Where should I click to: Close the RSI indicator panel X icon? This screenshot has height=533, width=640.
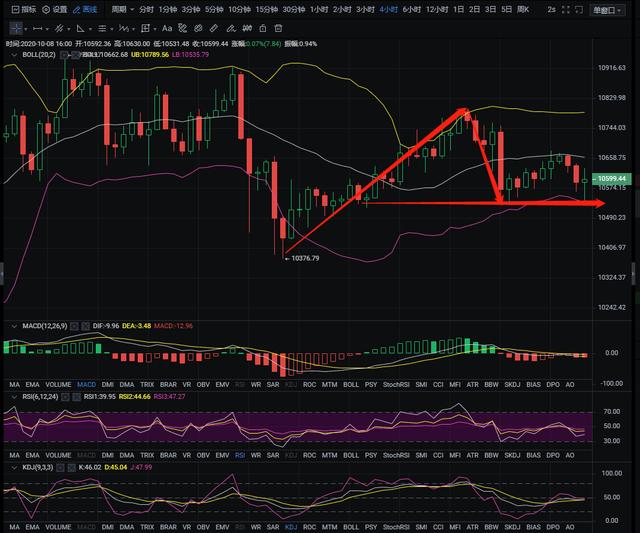point(76,397)
